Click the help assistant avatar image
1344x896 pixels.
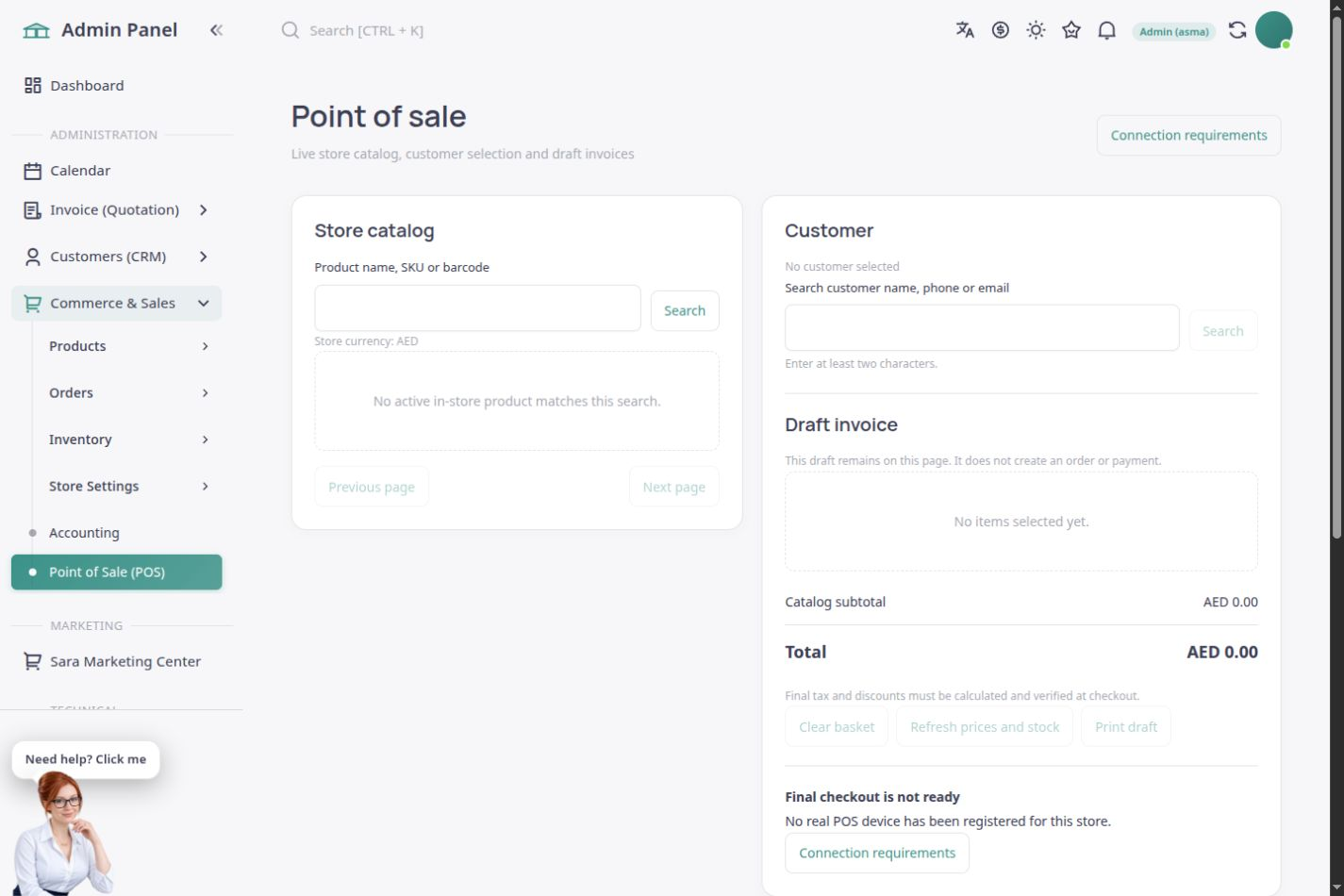click(63, 834)
